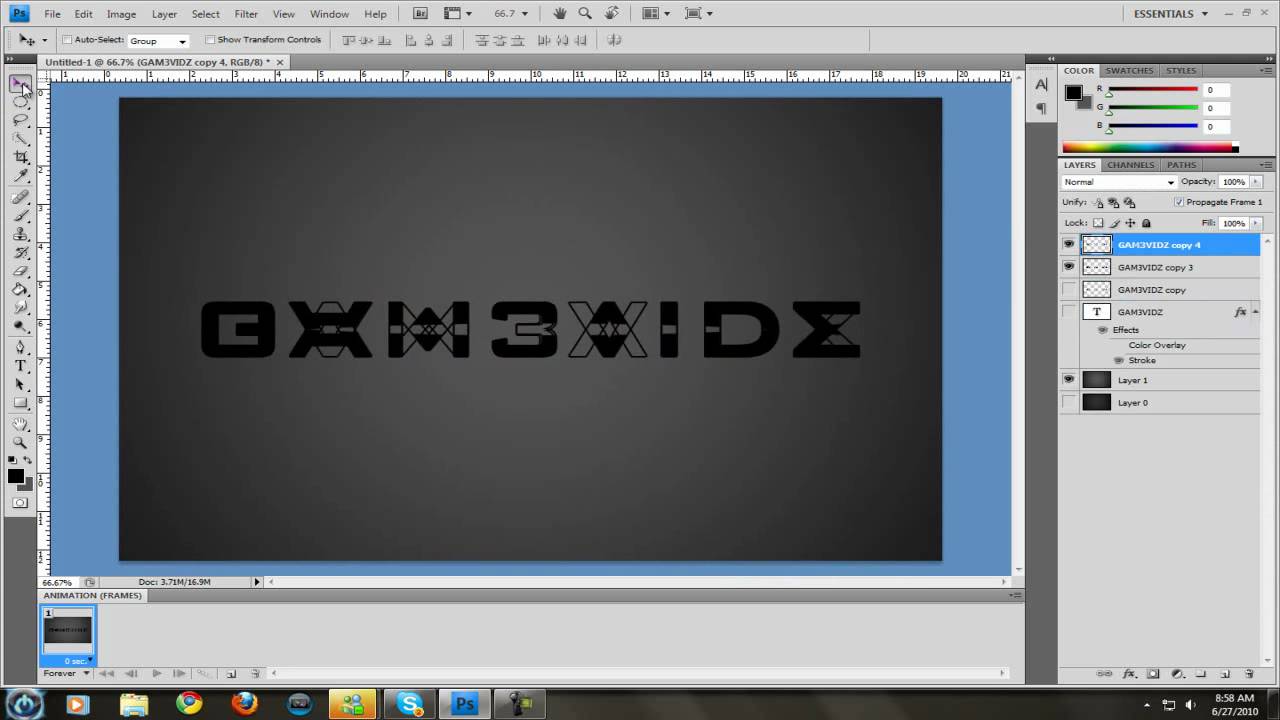1280x720 pixels.
Task: Enable the Auto-Select checkbox
Action: click(68, 40)
